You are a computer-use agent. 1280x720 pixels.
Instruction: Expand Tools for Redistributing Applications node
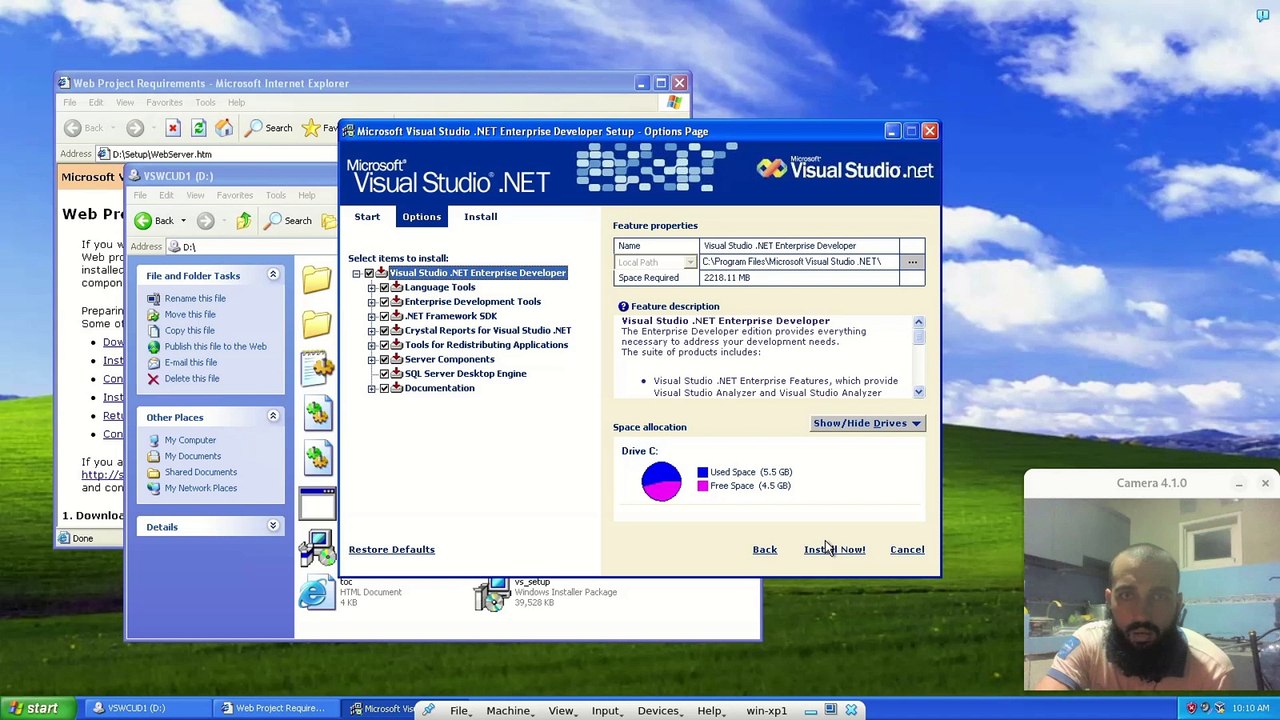371,345
